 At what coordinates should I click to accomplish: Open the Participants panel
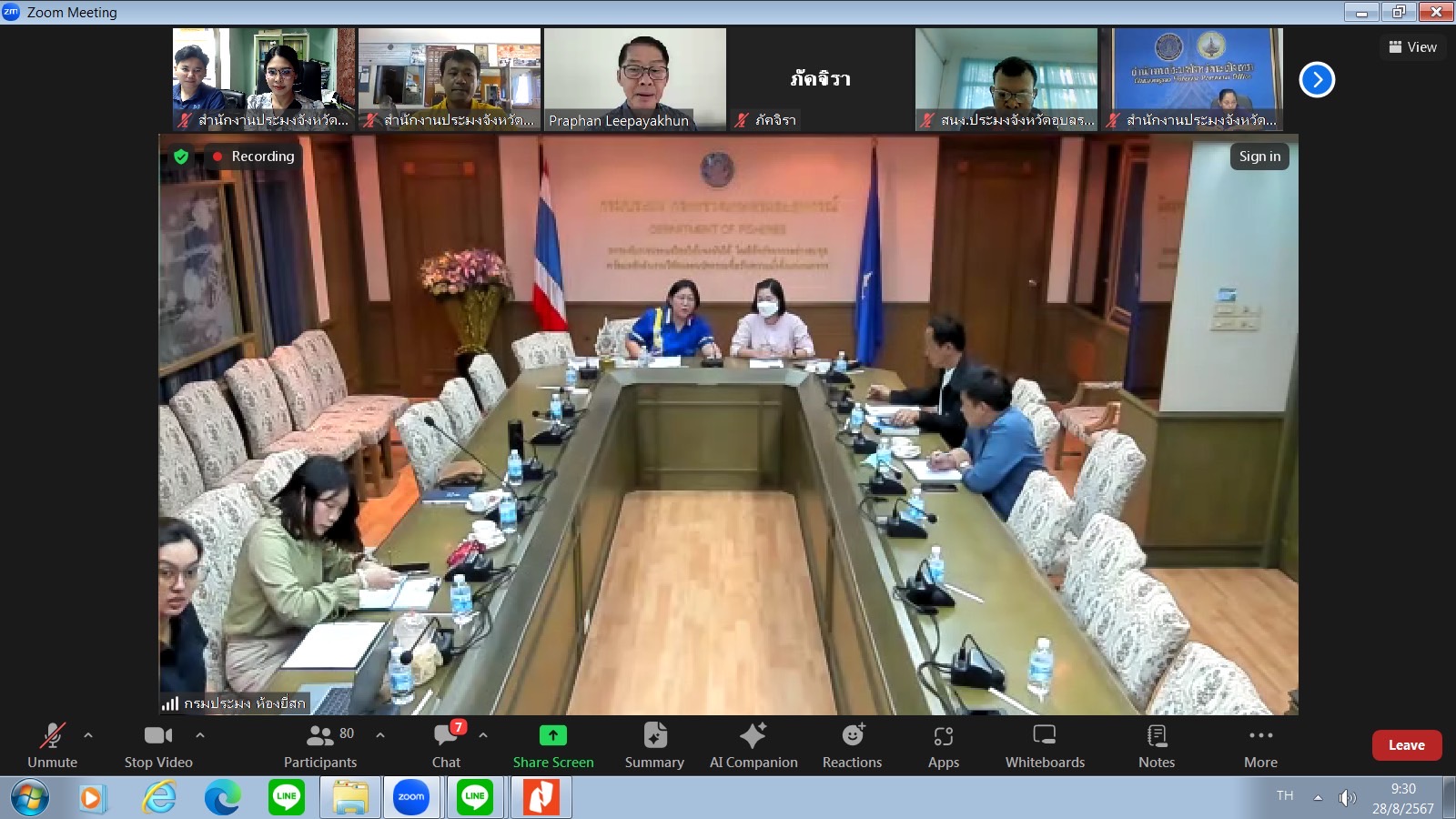[x=320, y=745]
